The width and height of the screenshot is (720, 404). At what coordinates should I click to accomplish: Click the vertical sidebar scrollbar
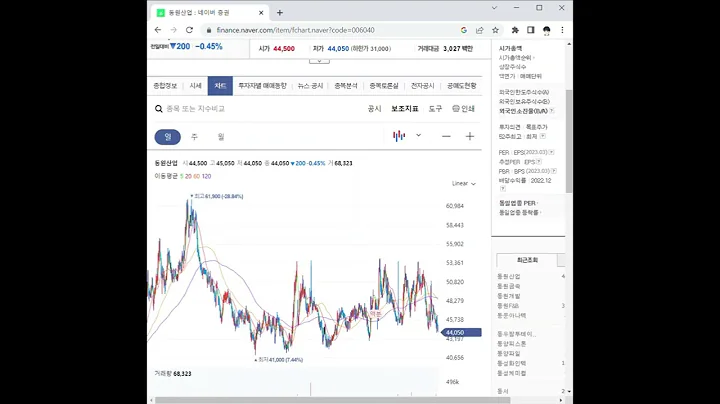pos(569,141)
